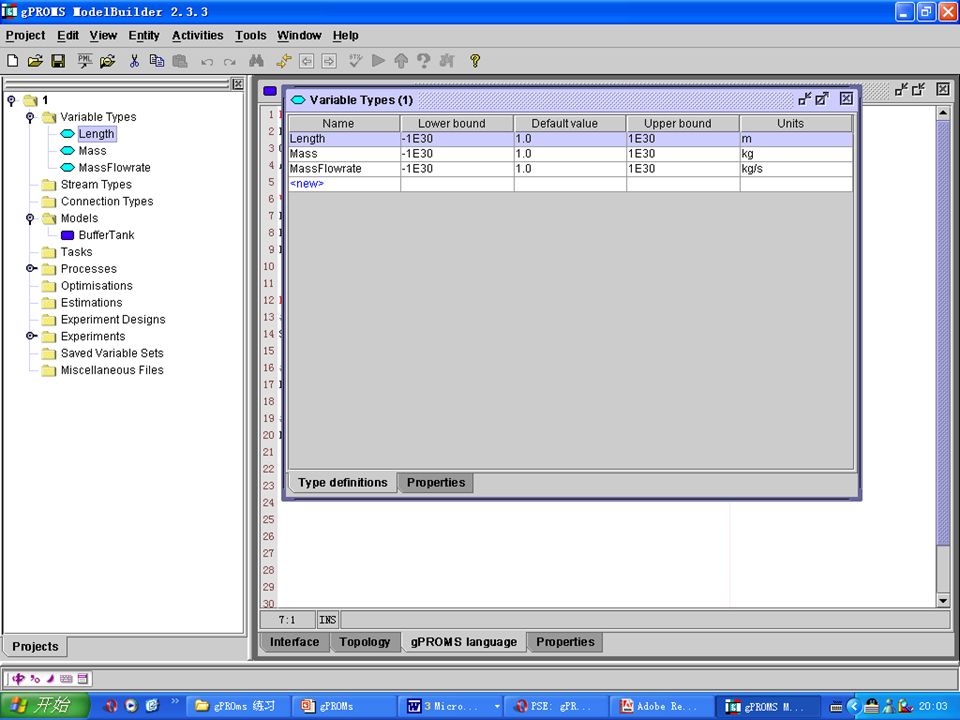
Task: Navigate forward with right arrow box icon
Action: point(329,61)
